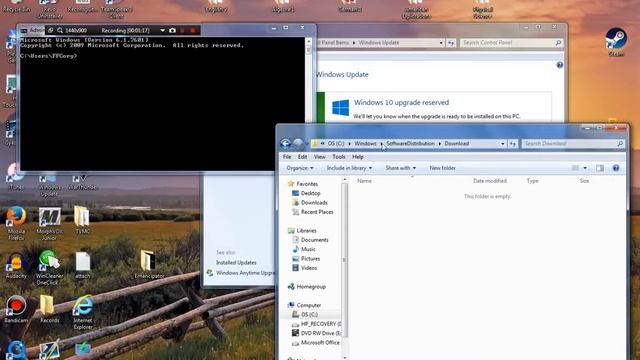This screenshot has height=360, width=640.
Task: Open Include in library dropdown
Action: click(349, 168)
